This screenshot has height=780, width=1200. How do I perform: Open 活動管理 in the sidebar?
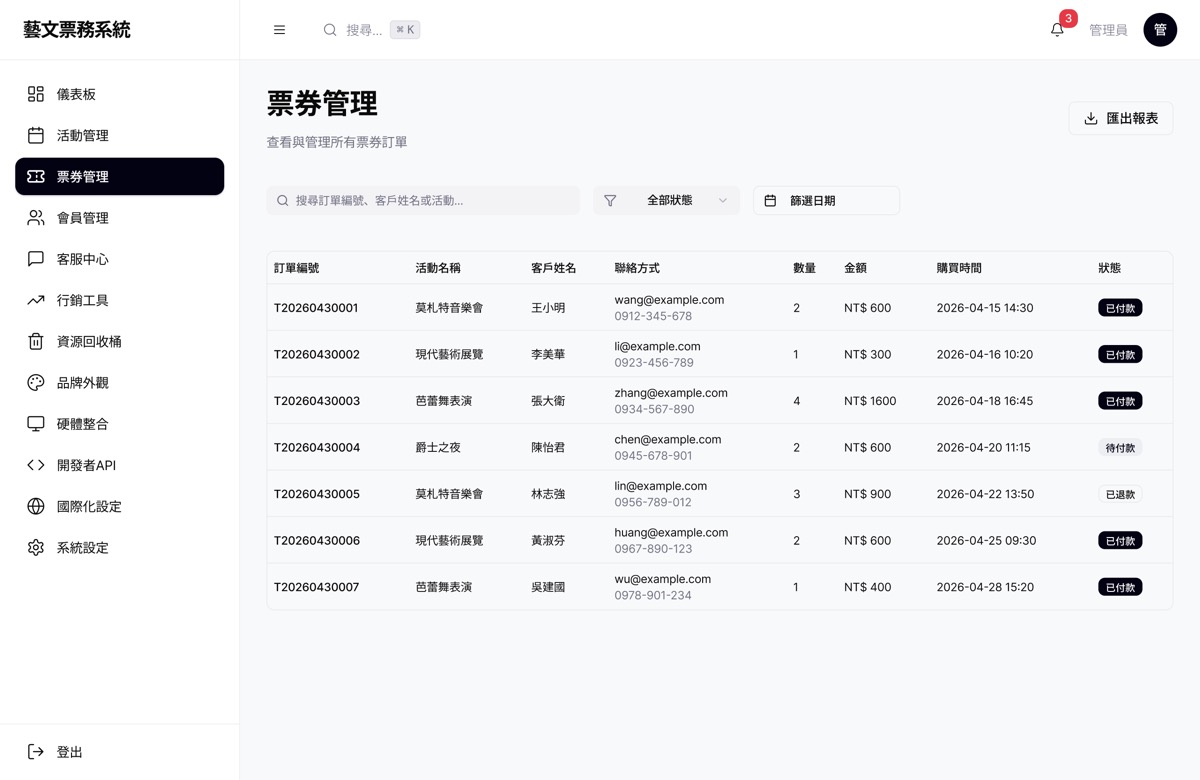(x=120, y=135)
